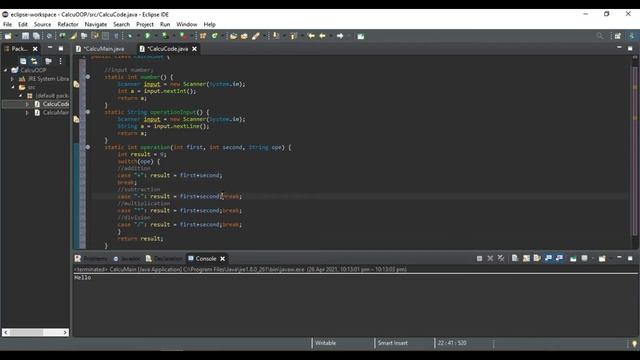Click the Run with Coverage toolbar icon
This screenshot has height=360, width=640.
pos(165,36)
